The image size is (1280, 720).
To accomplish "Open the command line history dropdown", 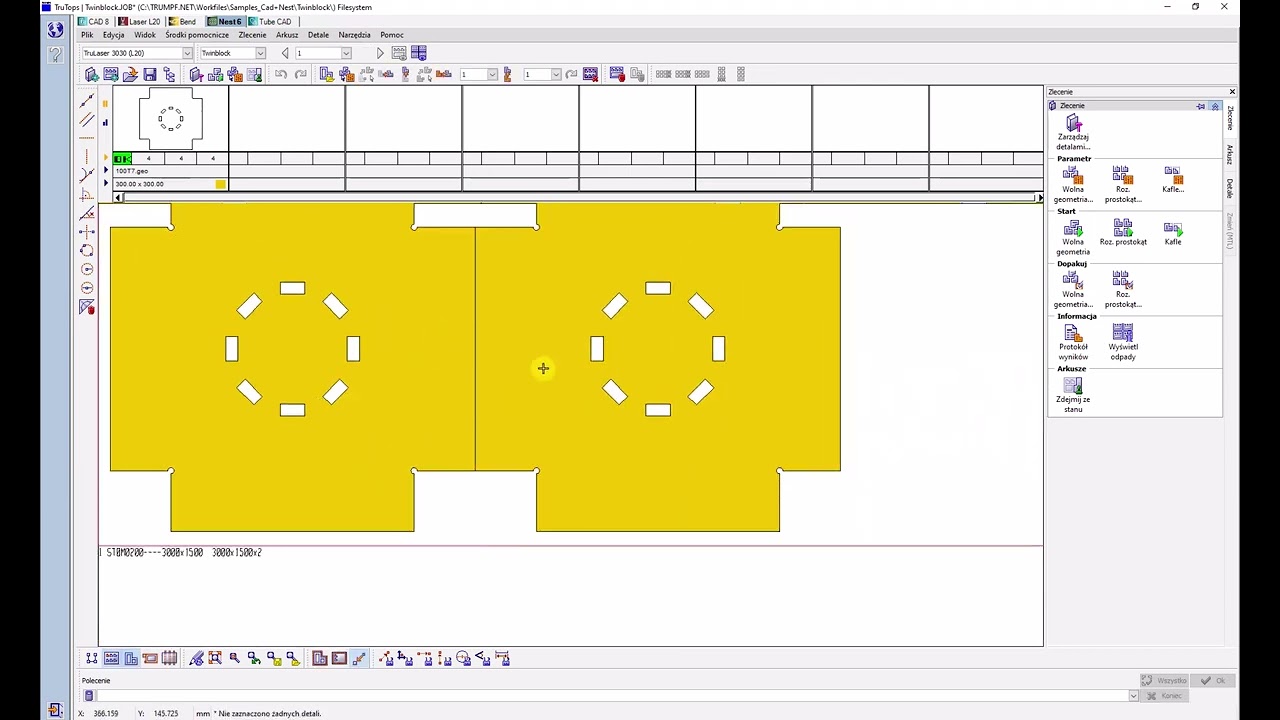I will pos(1133,696).
